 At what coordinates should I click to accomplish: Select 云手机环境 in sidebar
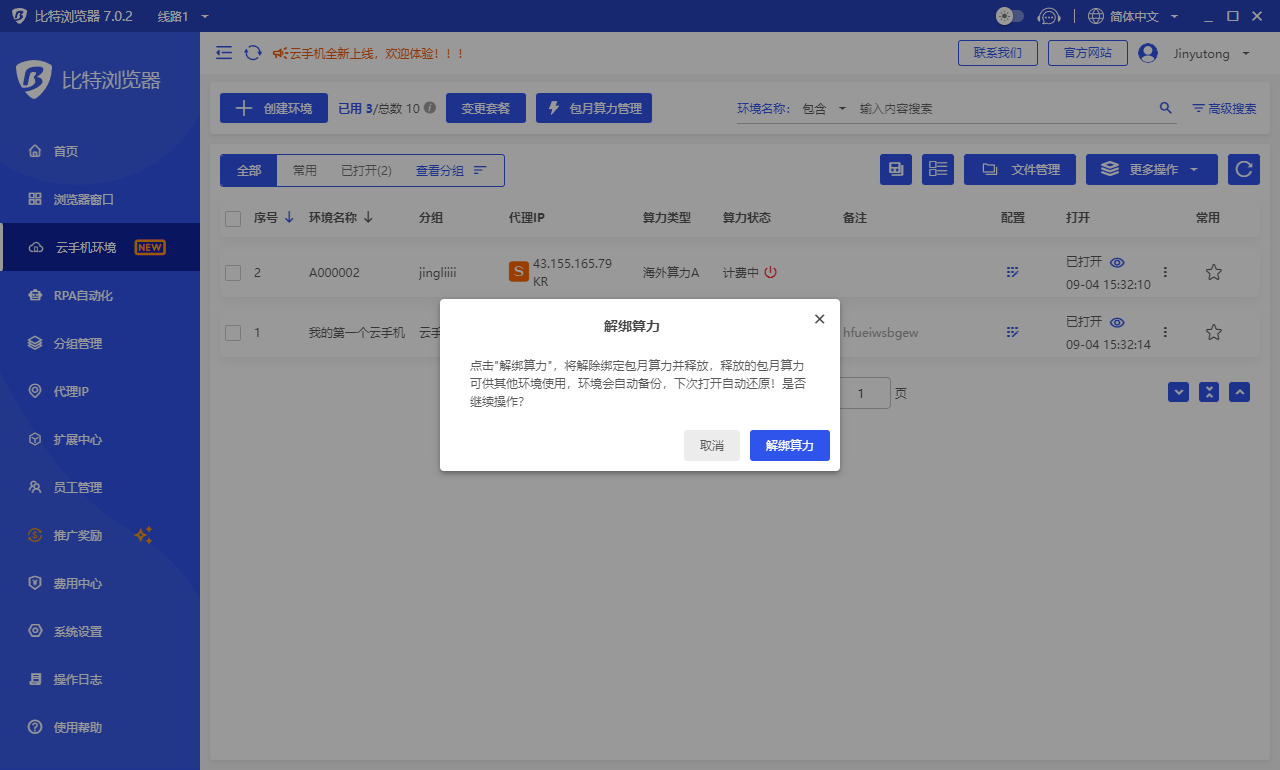[x=100, y=247]
